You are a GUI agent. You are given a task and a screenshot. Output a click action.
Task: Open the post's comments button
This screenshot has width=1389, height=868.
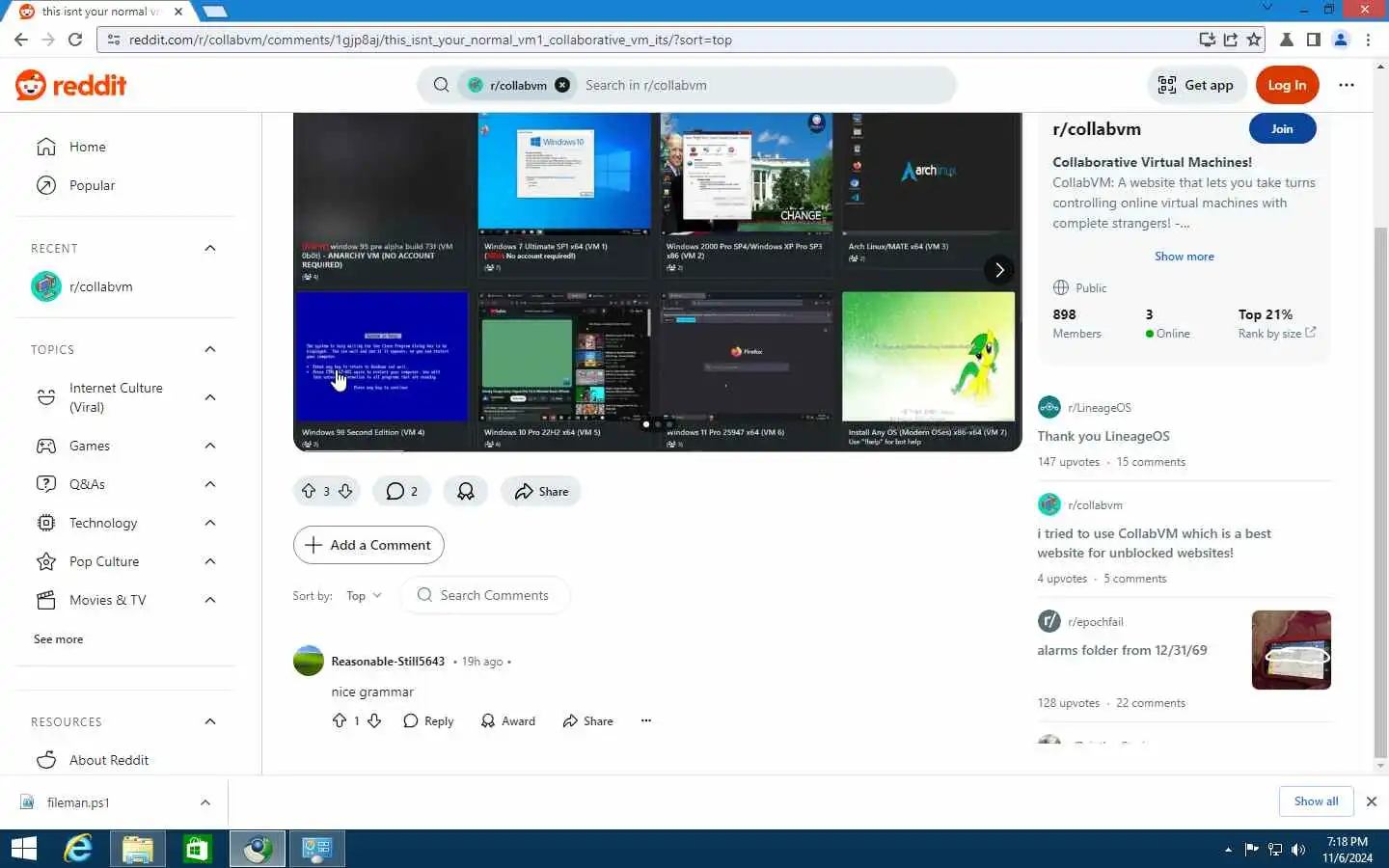[x=401, y=491]
